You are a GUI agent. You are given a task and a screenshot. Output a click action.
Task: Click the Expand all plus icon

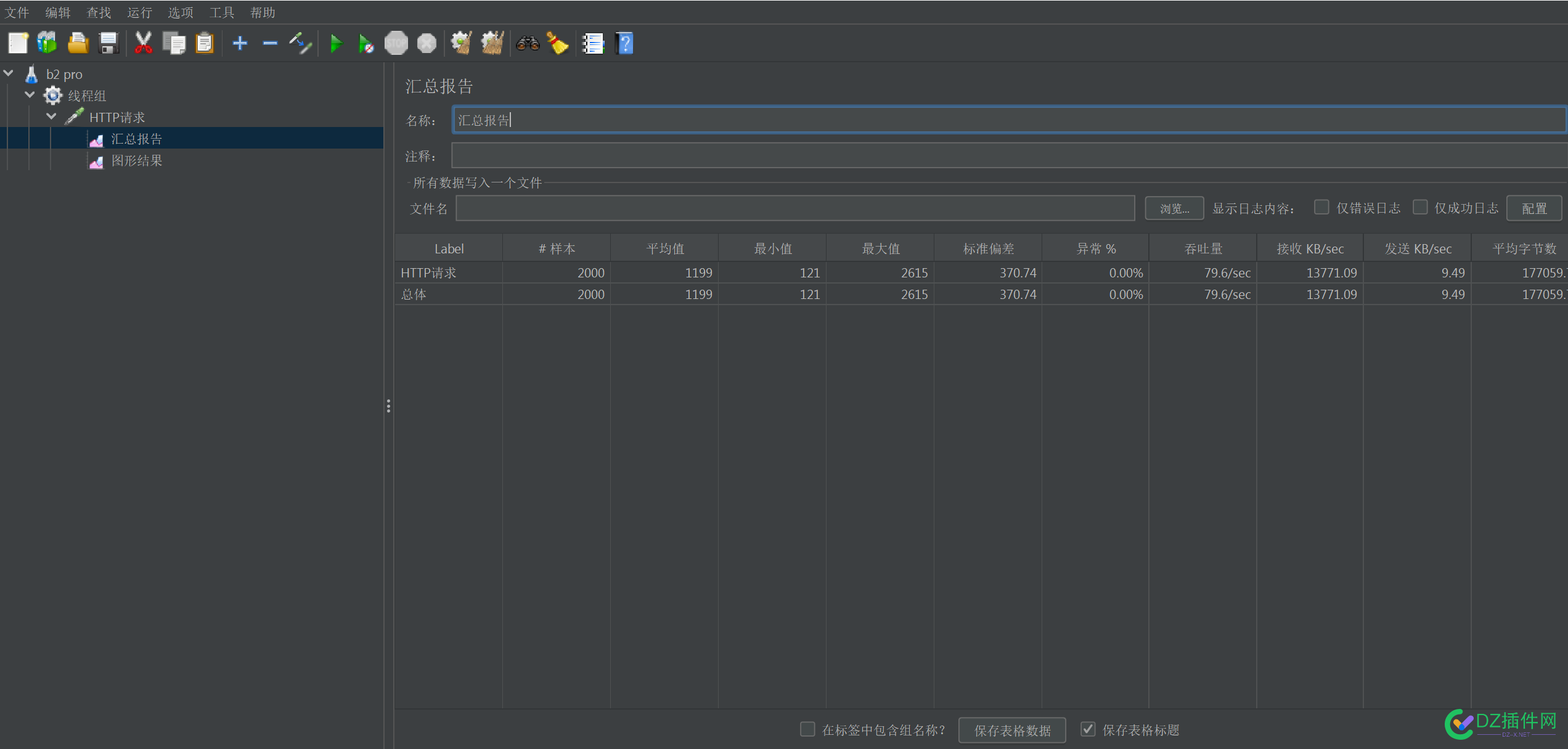240,43
